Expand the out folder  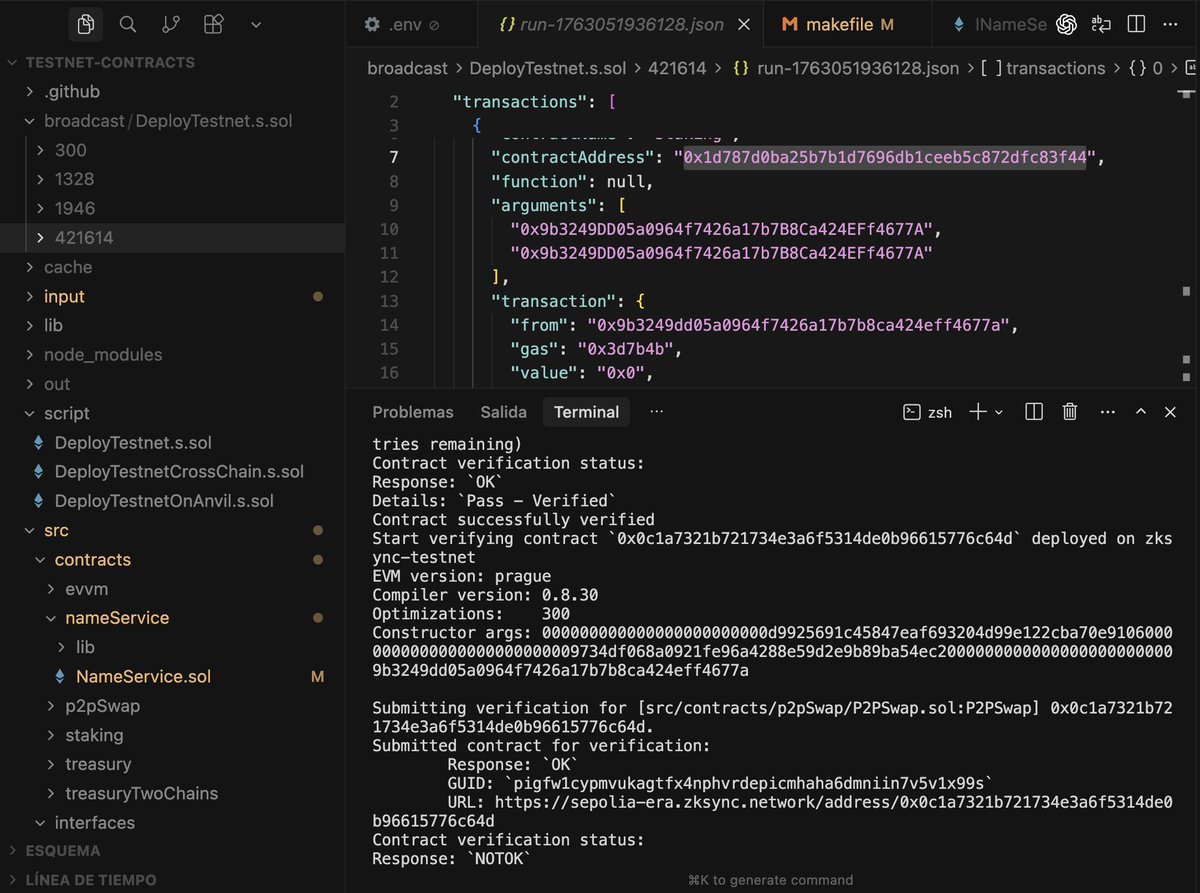172,384
